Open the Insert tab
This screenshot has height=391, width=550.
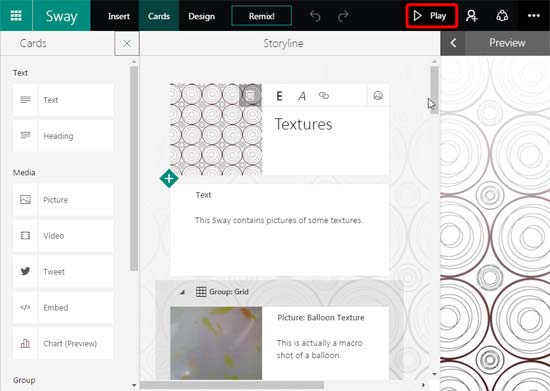[119, 16]
